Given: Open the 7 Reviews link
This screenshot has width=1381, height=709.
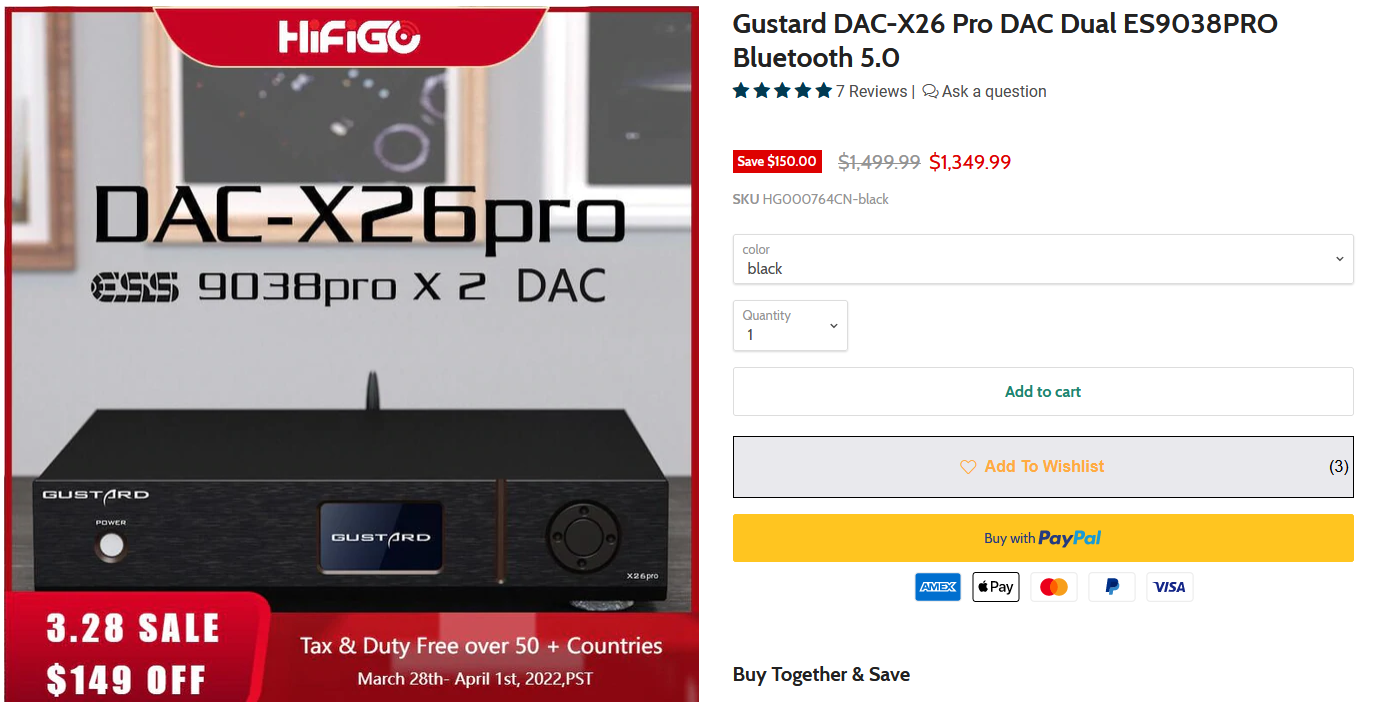Looking at the screenshot, I should (871, 91).
